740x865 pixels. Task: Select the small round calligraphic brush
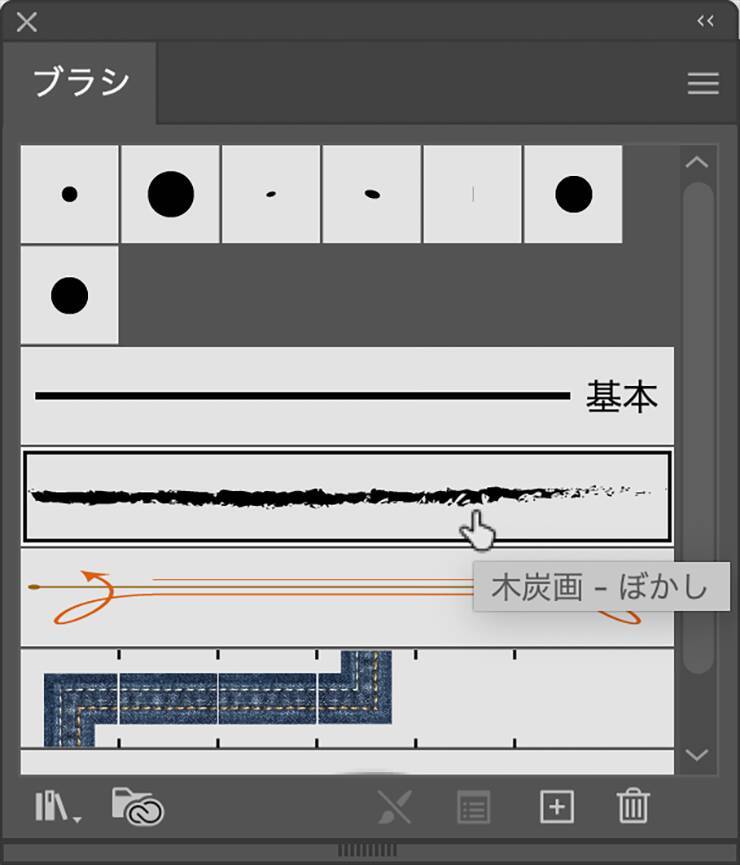70,194
